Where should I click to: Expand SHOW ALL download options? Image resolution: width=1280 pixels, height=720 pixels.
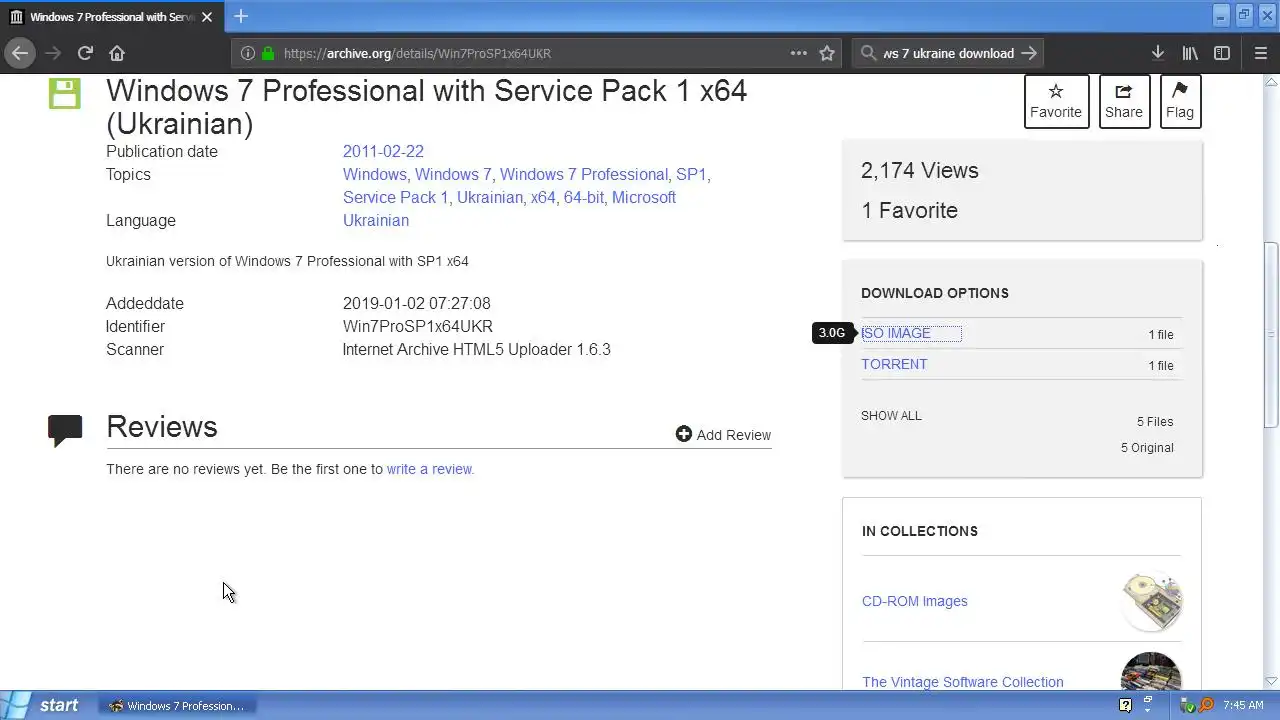click(x=891, y=415)
